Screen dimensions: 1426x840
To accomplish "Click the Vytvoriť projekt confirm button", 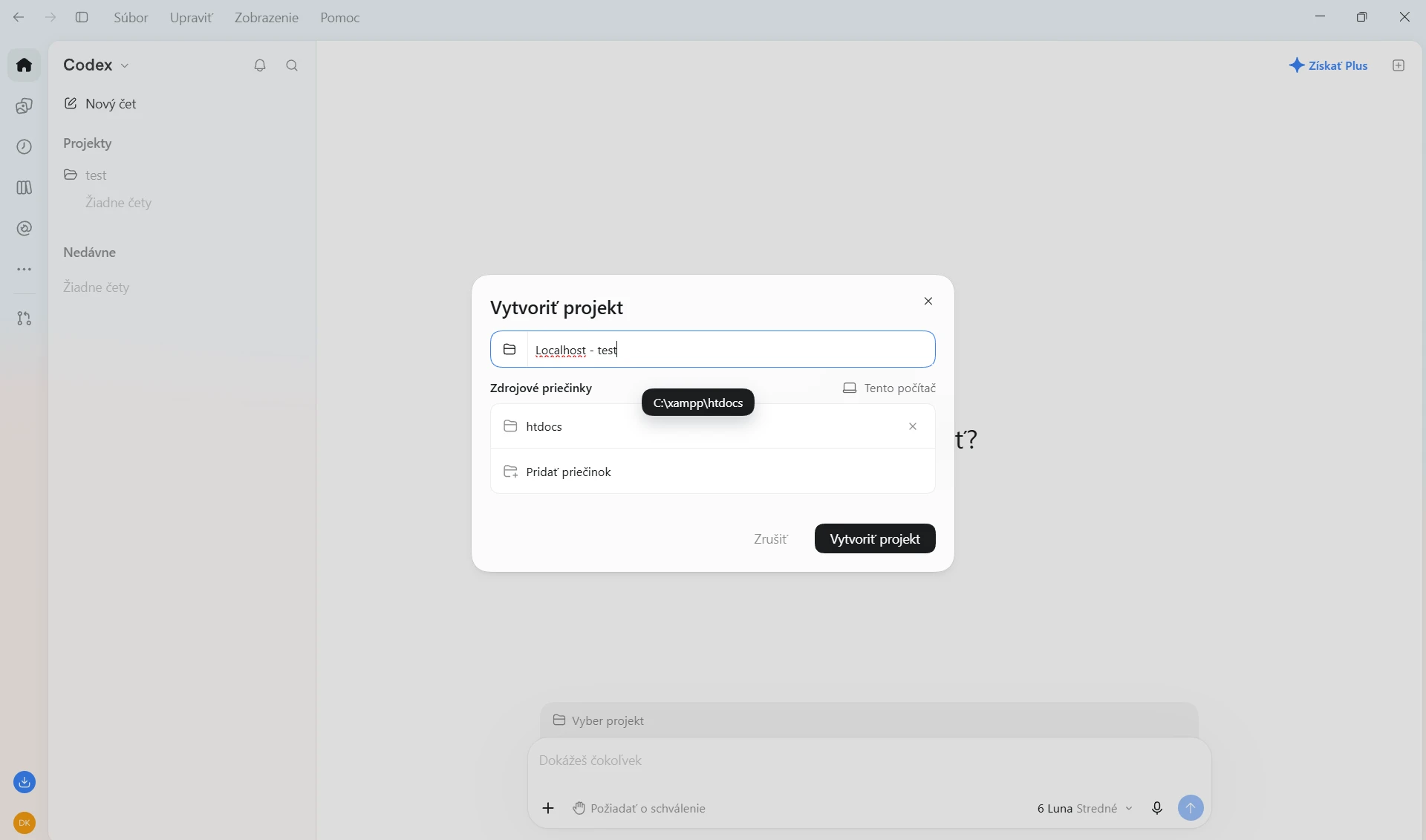I will point(875,538).
